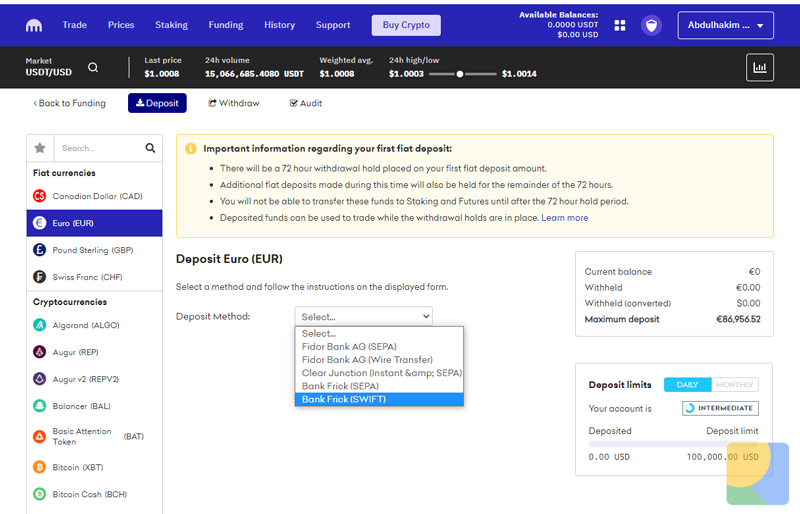Open the Staking menu
Screen dimensions: 800x514
click(x=171, y=25)
